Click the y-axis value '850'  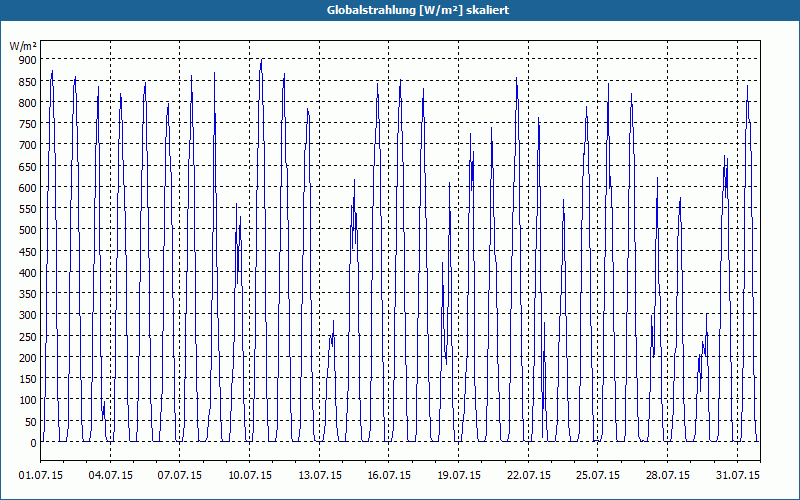tap(27, 82)
